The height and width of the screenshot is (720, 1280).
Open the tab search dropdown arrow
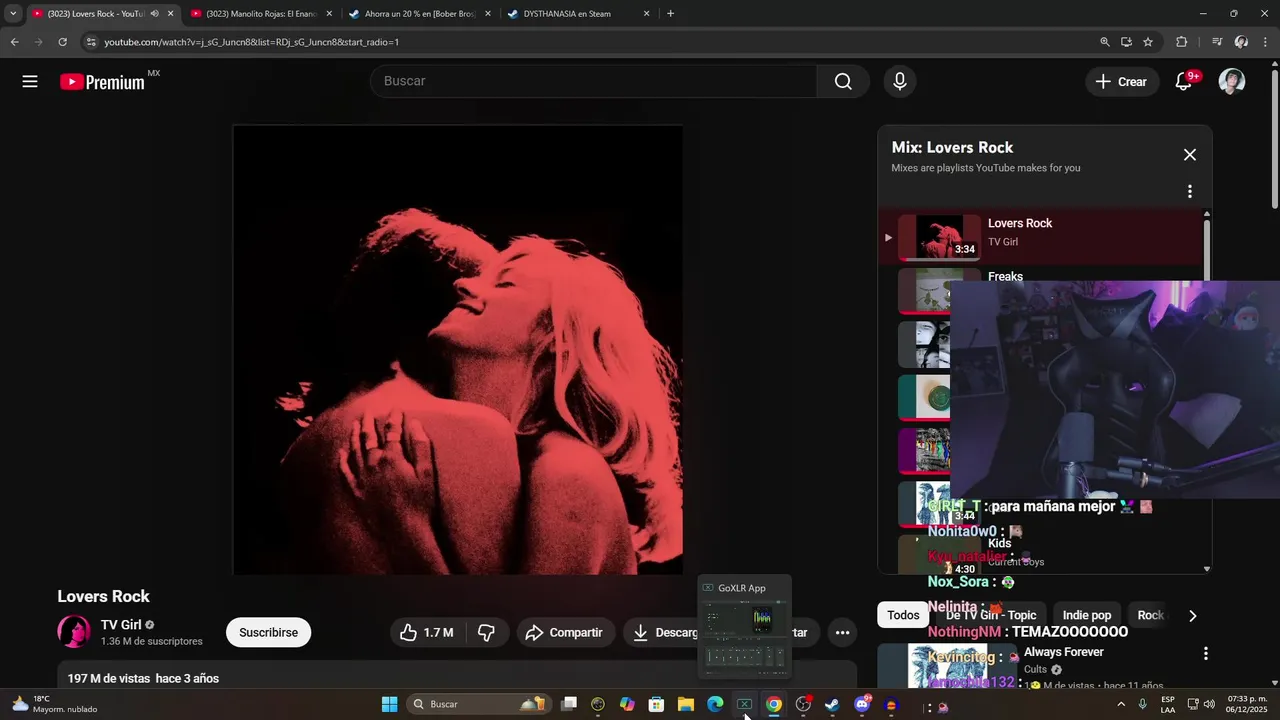point(13,14)
